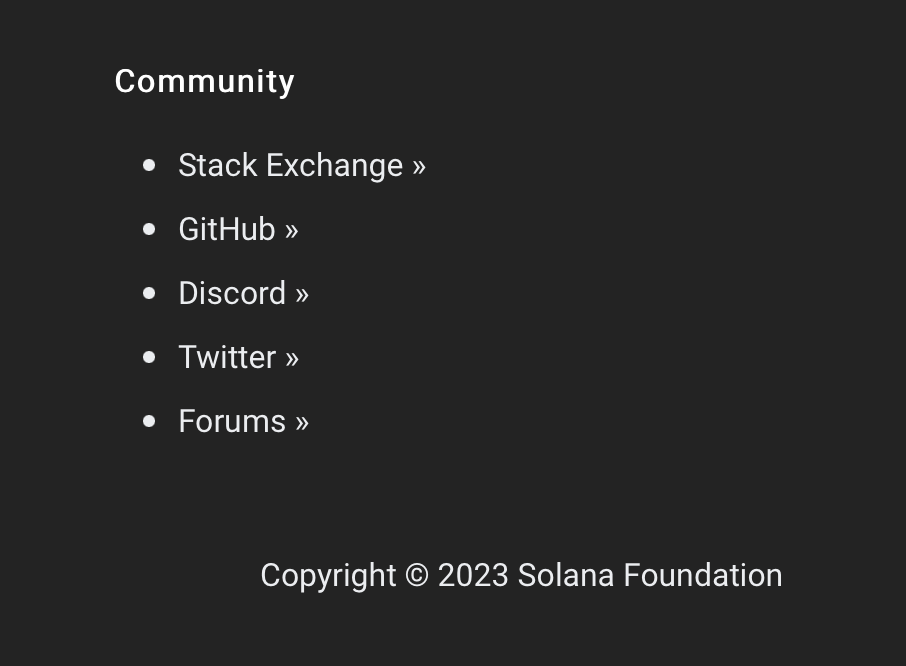Open the Twitter profile link
Viewport: 906px width, 666px height.
click(x=227, y=357)
